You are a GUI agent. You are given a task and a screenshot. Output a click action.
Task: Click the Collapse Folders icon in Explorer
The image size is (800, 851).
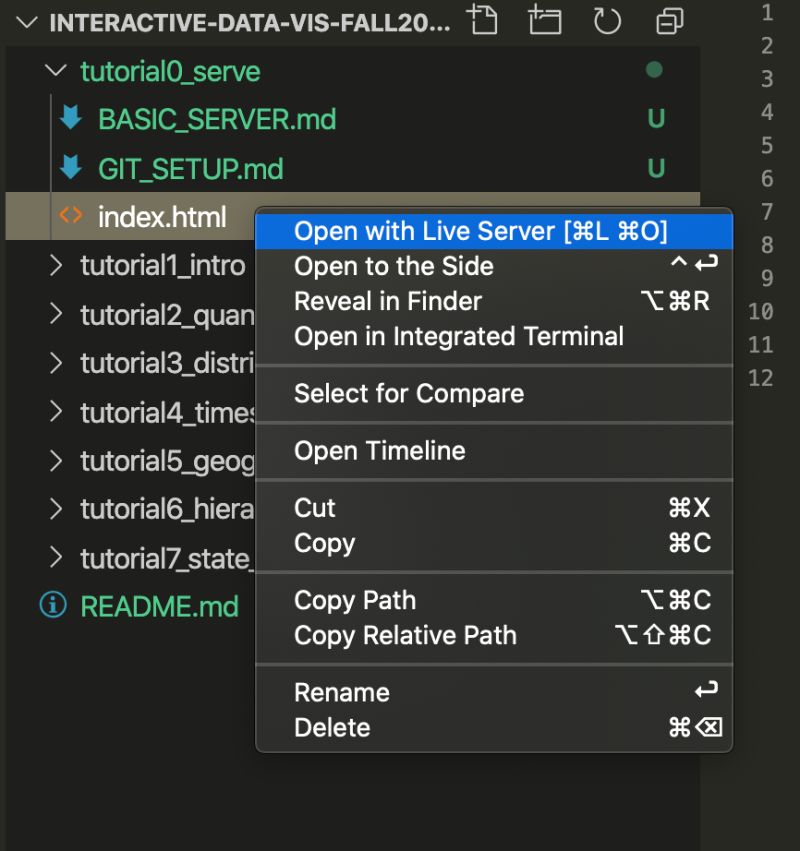(669, 20)
